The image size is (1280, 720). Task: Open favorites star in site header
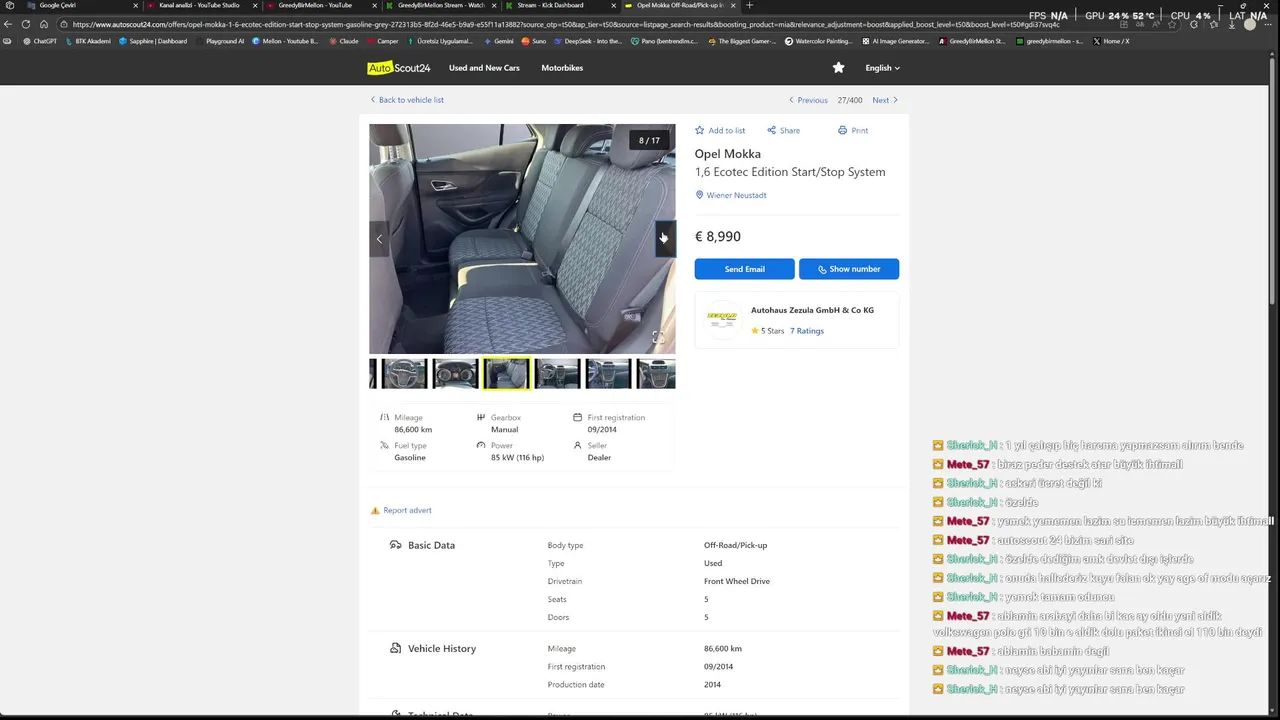(x=838, y=68)
